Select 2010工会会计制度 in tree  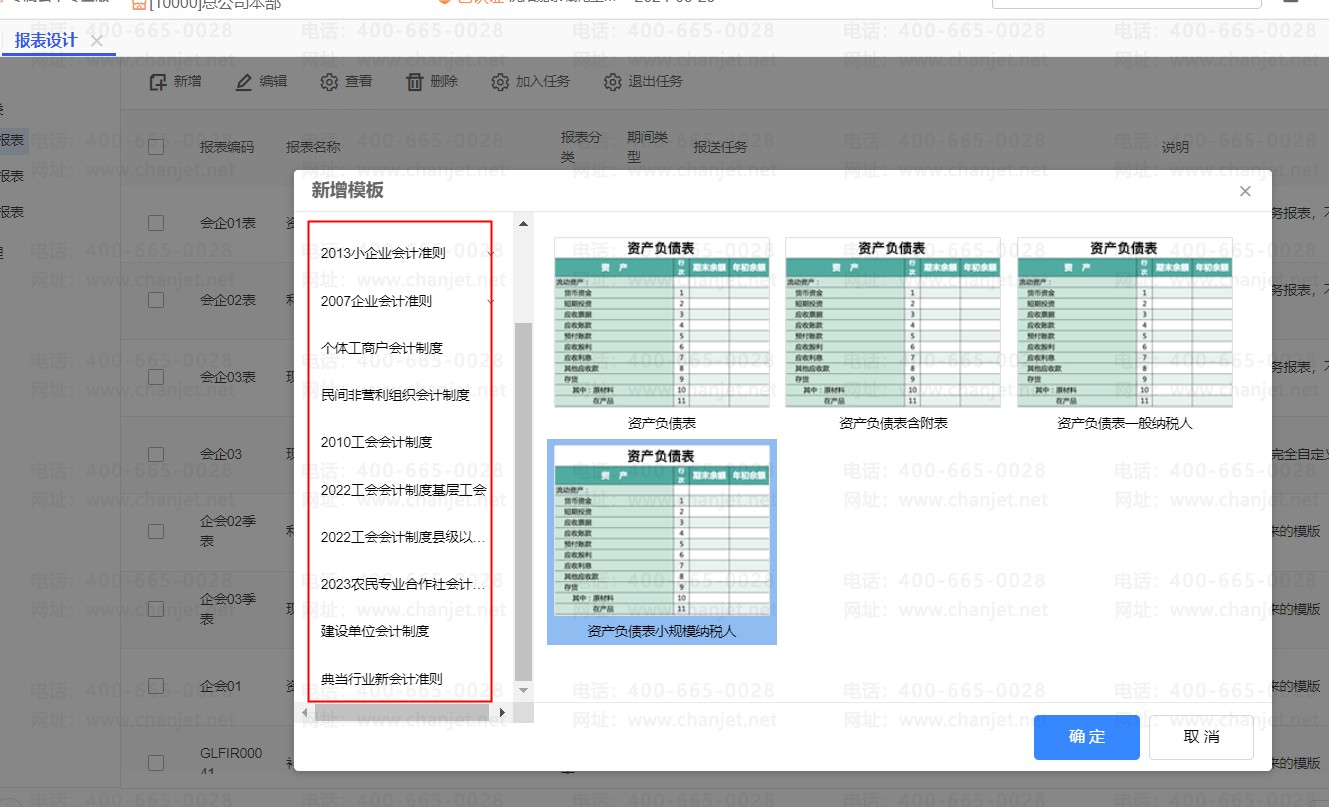click(376, 442)
